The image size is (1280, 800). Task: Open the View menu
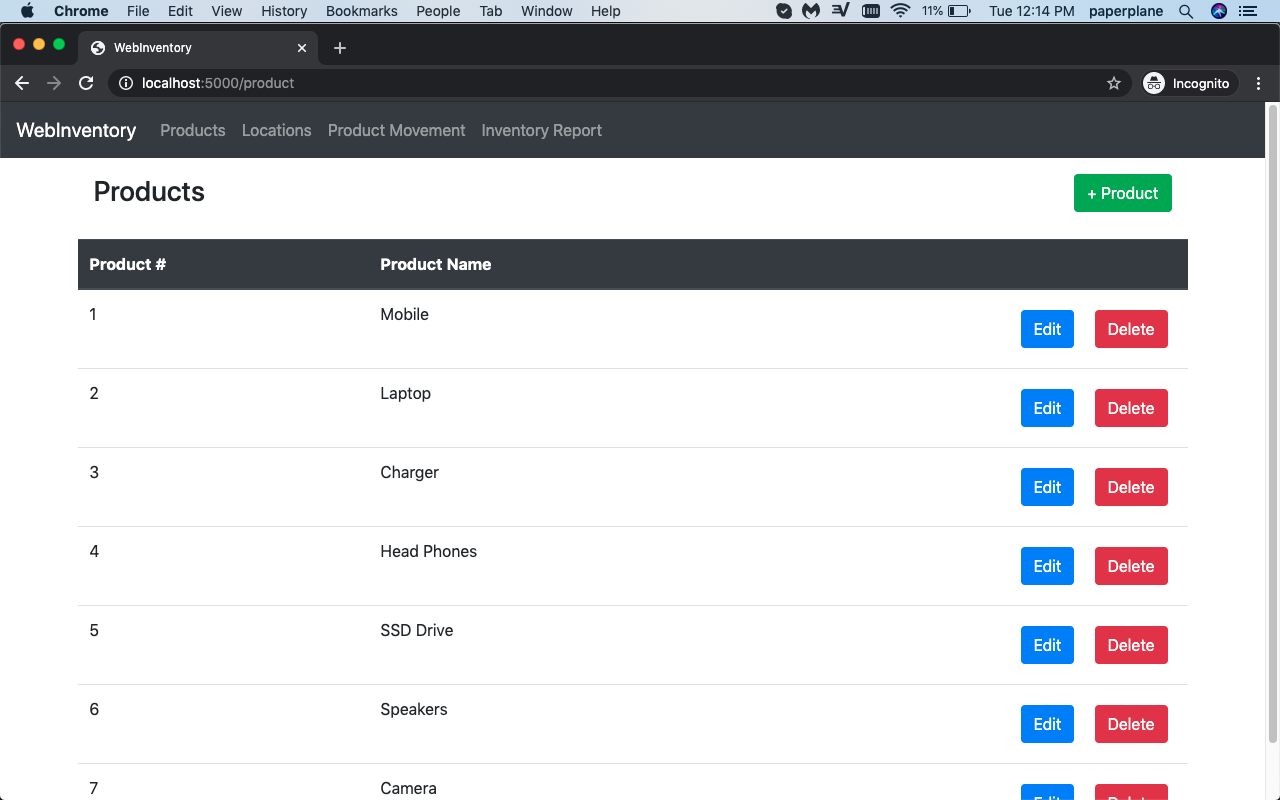227,11
